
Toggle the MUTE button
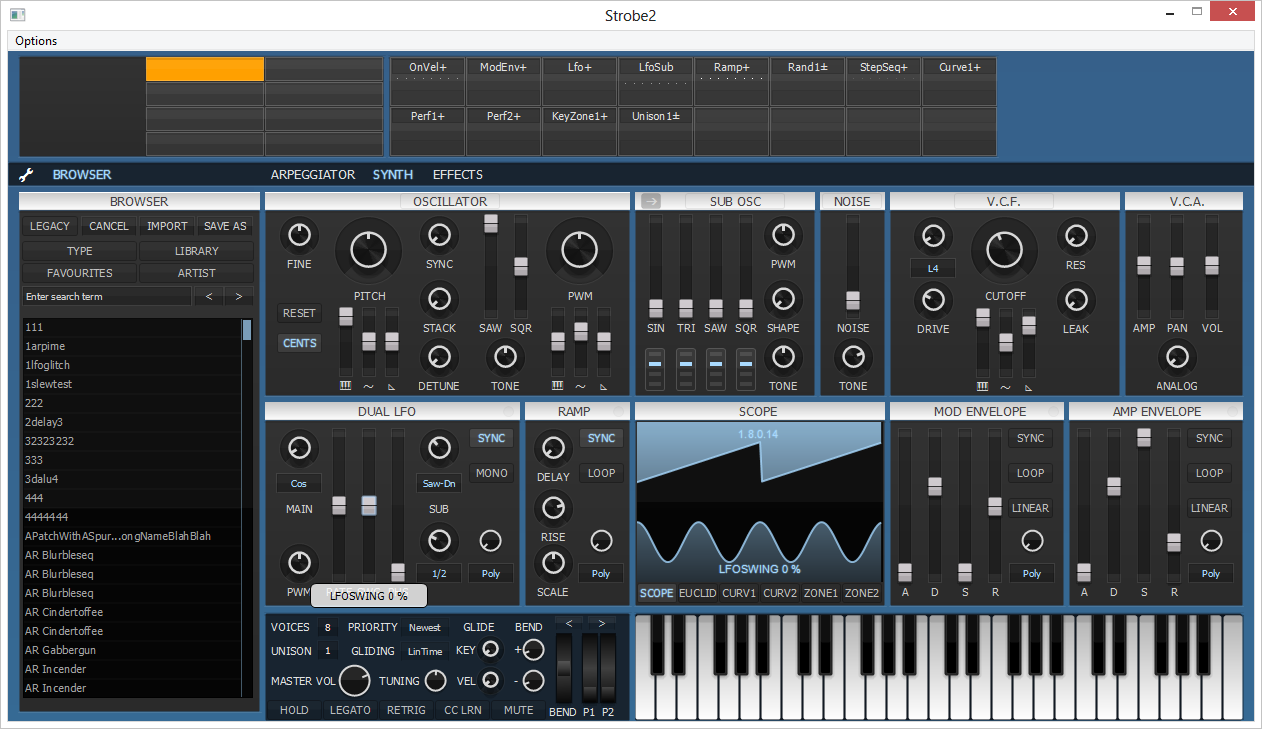click(x=518, y=710)
